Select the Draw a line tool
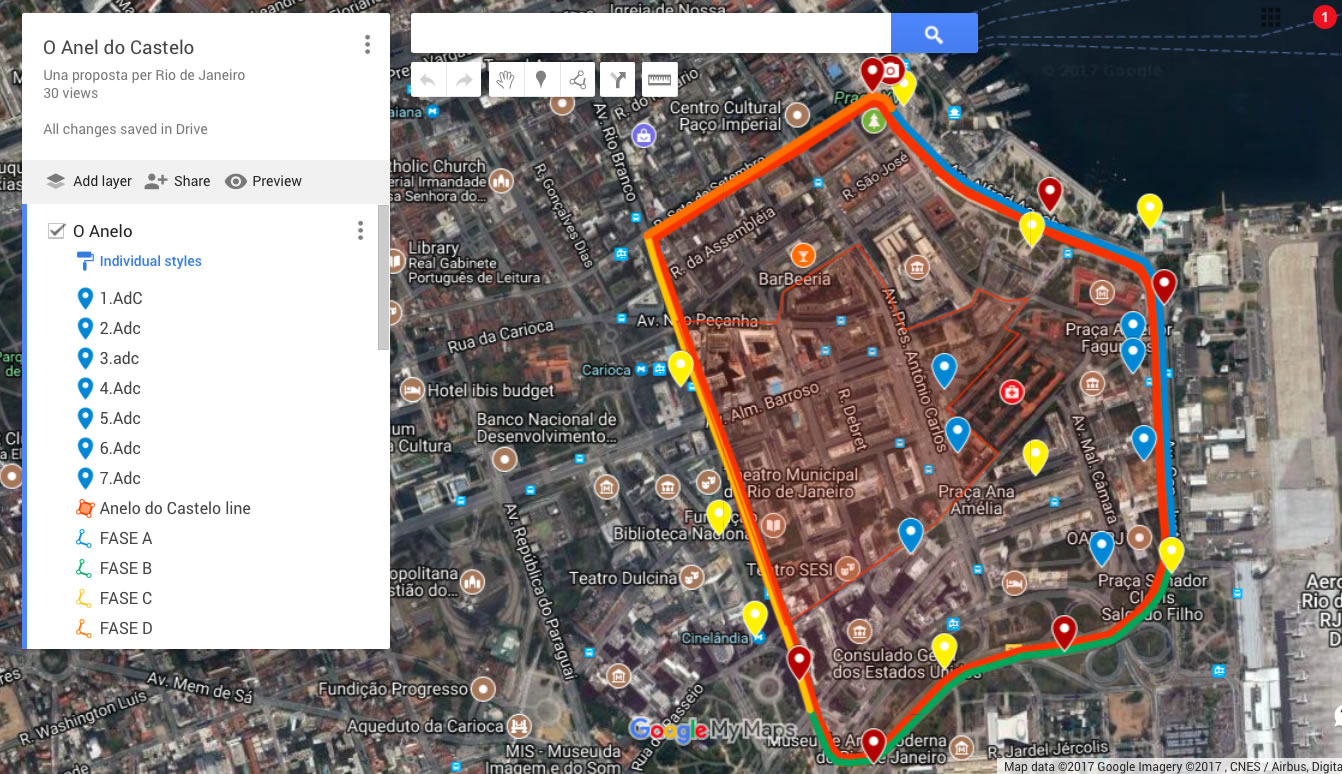This screenshot has width=1342, height=774. [x=578, y=80]
